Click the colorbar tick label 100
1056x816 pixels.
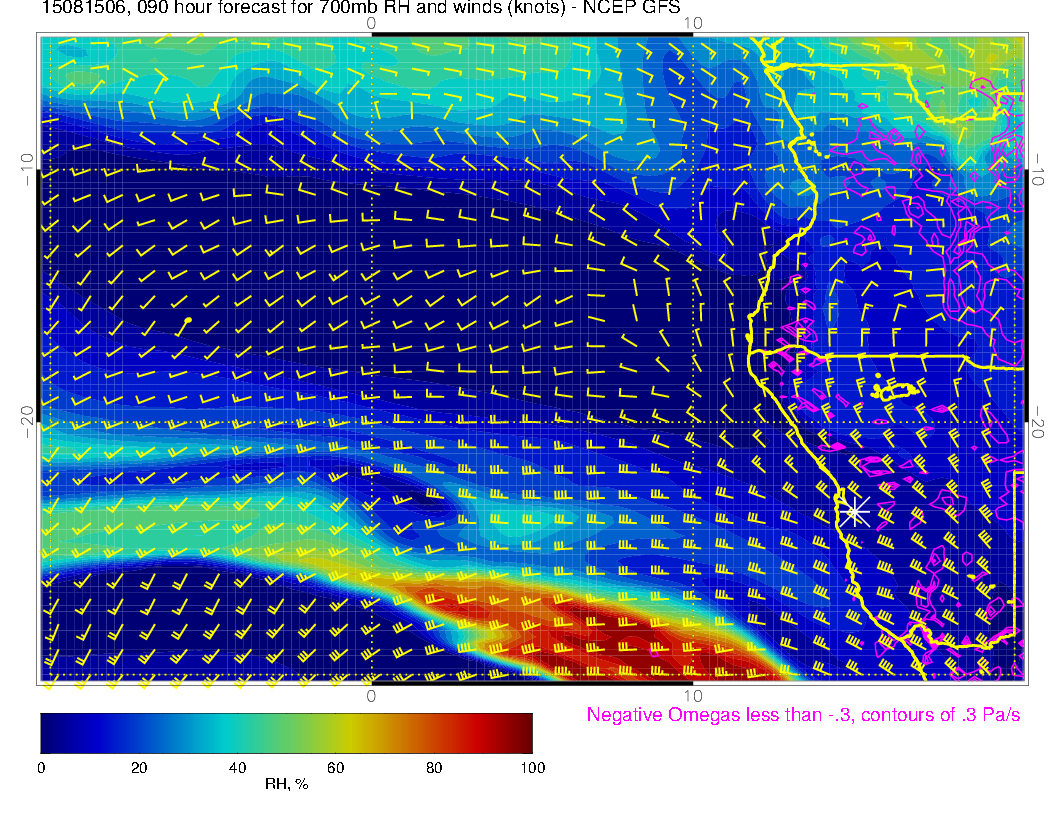(x=532, y=768)
